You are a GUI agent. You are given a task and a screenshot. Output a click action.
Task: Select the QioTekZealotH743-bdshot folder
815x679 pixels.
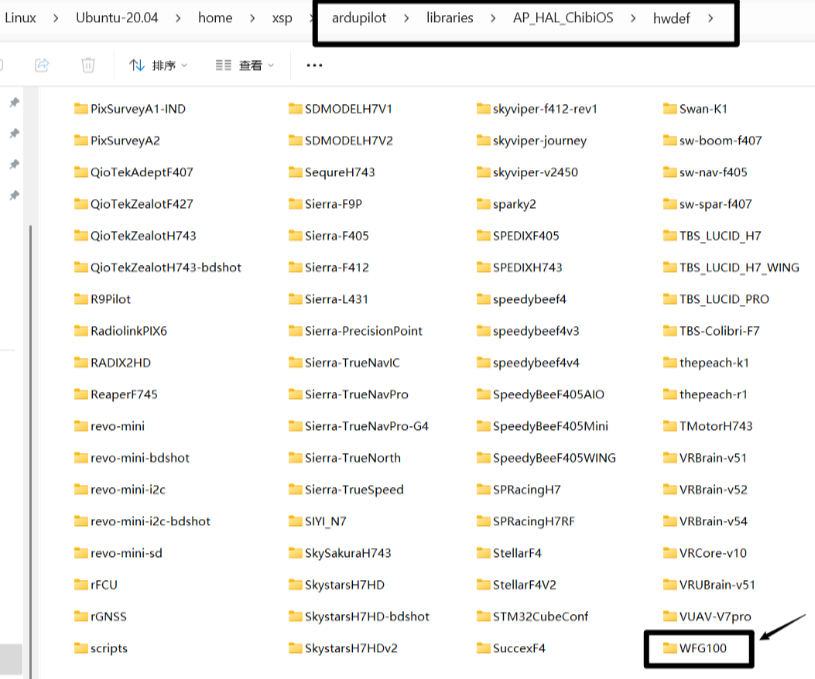click(x=165, y=267)
